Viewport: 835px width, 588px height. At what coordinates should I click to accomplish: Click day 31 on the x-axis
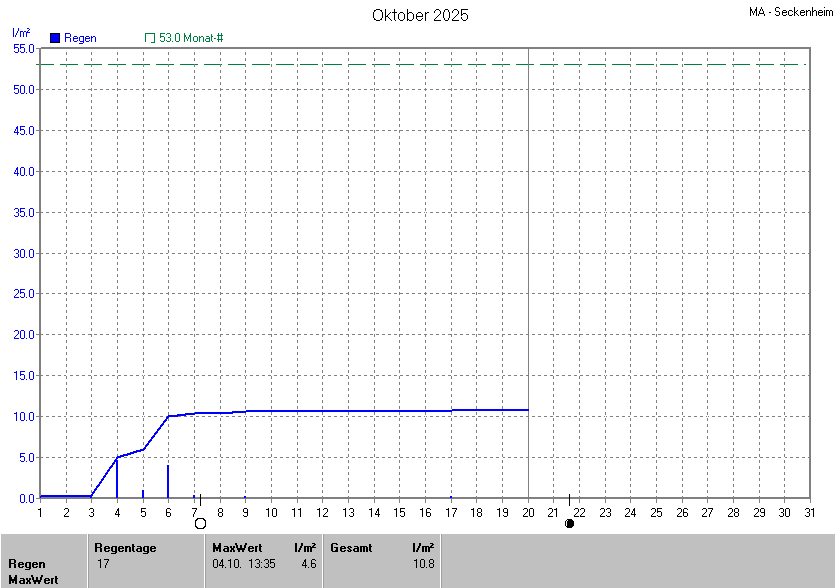809,513
